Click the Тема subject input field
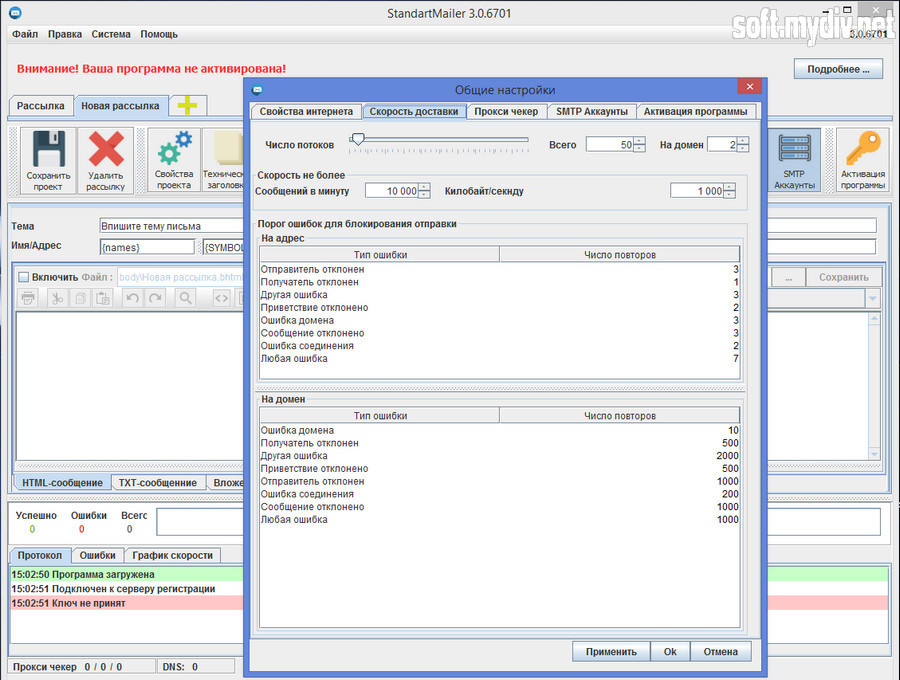The image size is (900, 680). tap(172, 226)
